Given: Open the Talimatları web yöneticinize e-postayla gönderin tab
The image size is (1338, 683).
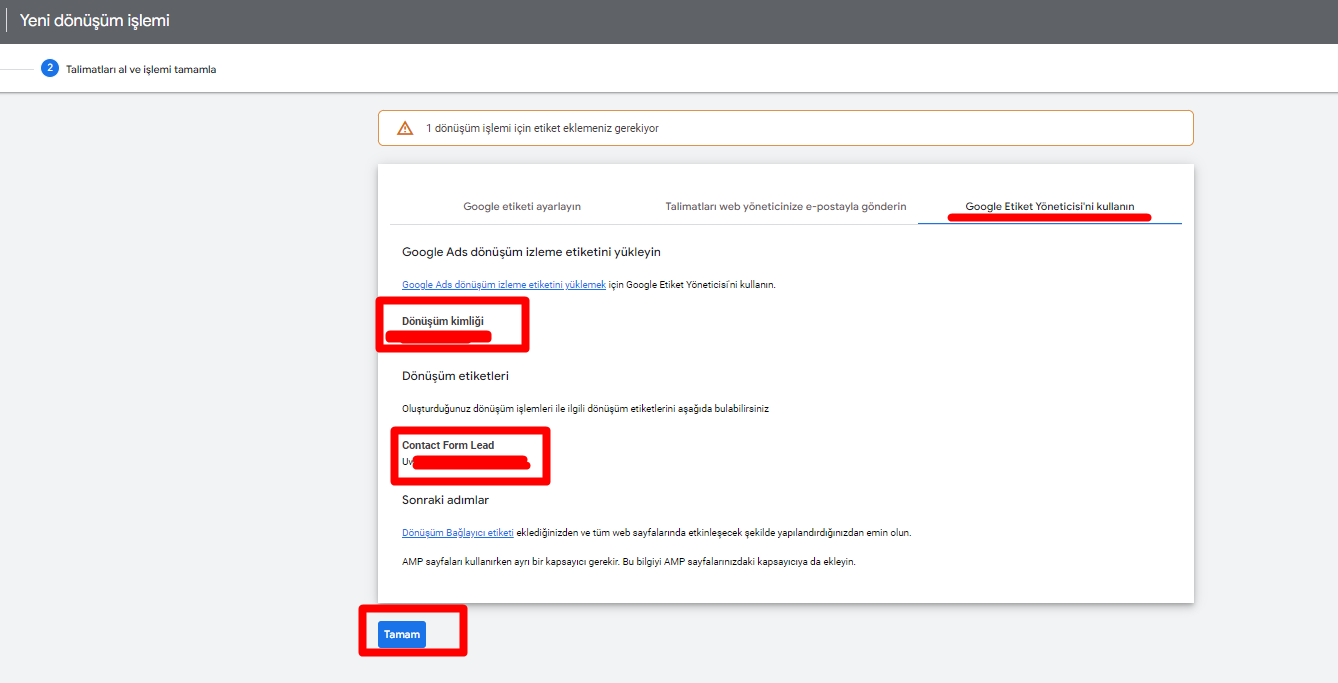Looking at the screenshot, I should pos(785,206).
